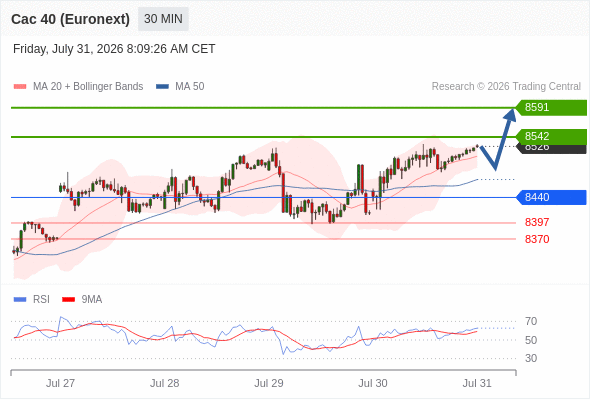The width and height of the screenshot is (590, 400).
Task: Click the 30 MIN timeframe badge
Action: tap(163, 19)
